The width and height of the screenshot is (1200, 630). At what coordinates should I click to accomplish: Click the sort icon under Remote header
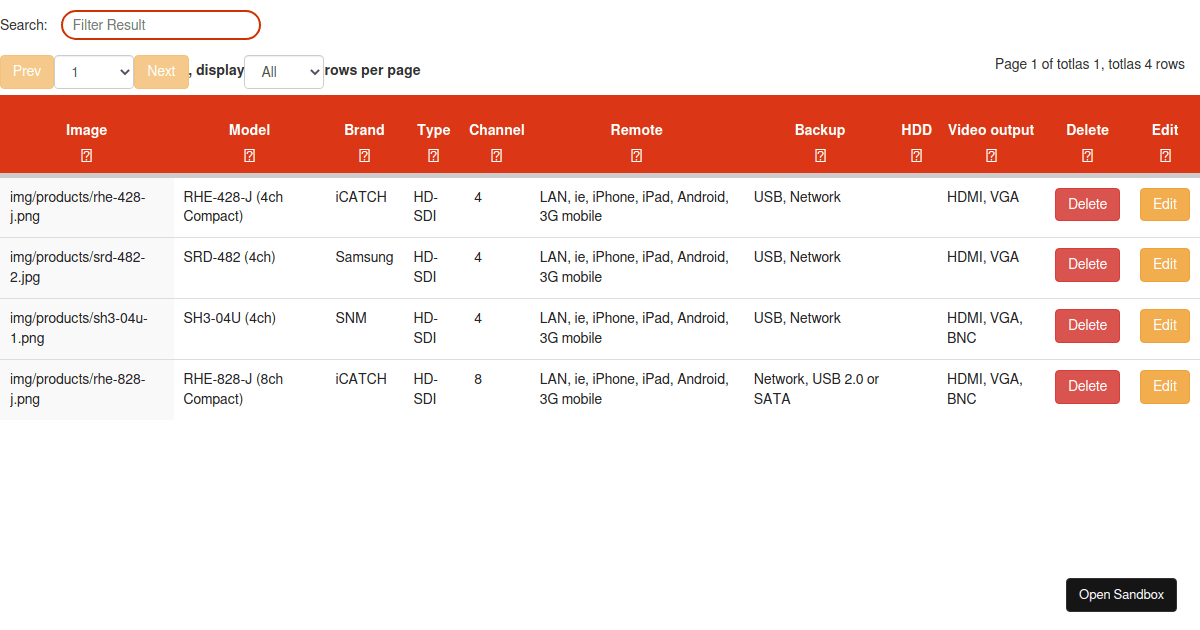pos(637,156)
